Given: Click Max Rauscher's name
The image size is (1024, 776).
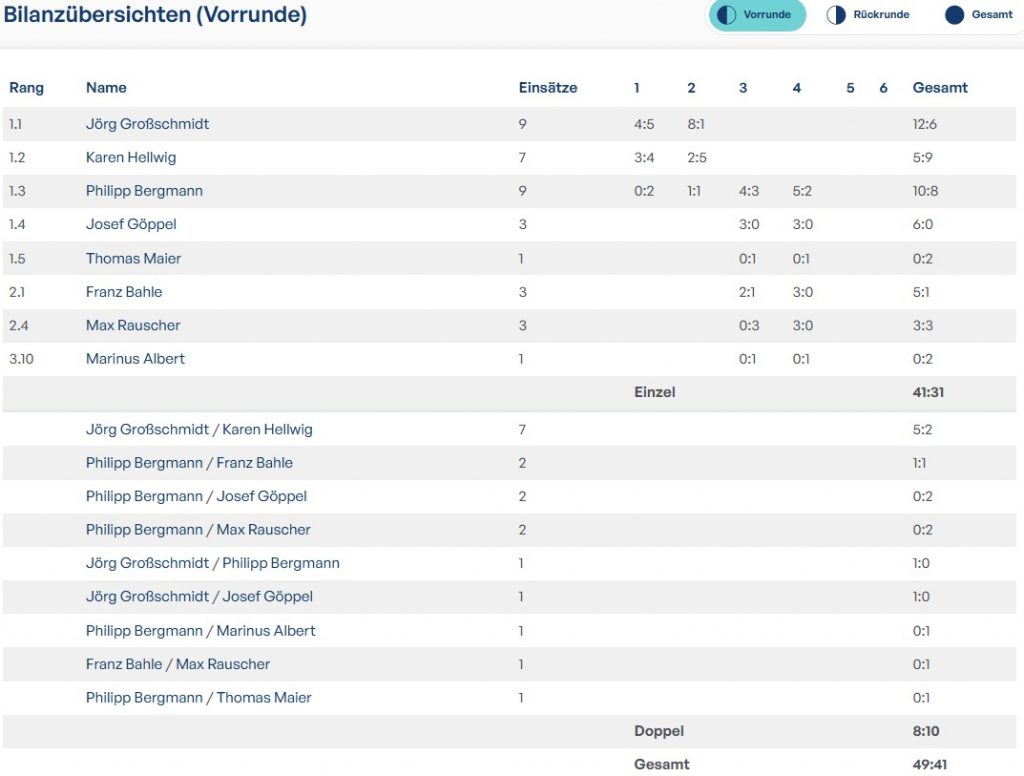Looking at the screenshot, I should [x=133, y=325].
